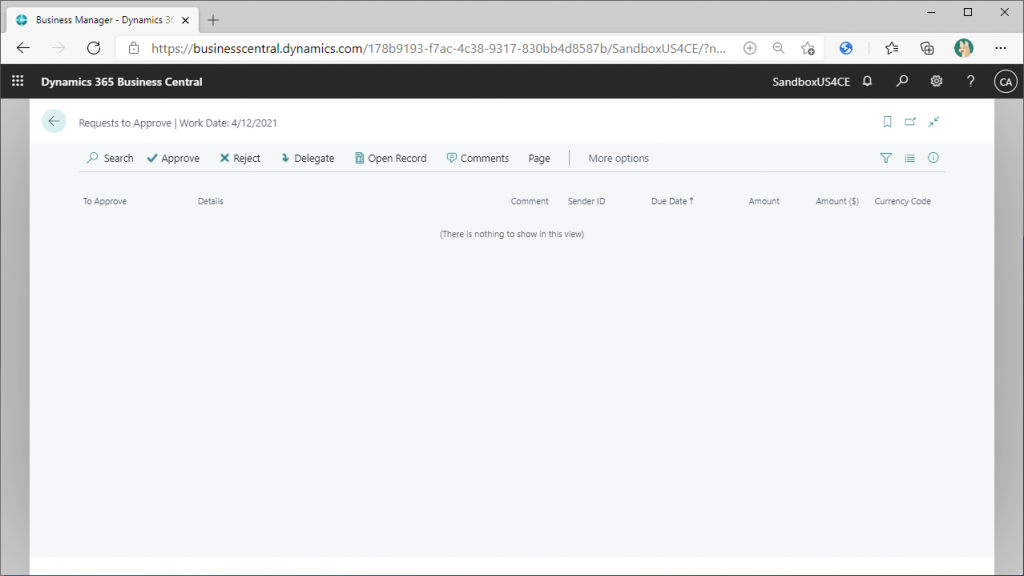Open the Details column header
1024x576 pixels.
click(210, 201)
